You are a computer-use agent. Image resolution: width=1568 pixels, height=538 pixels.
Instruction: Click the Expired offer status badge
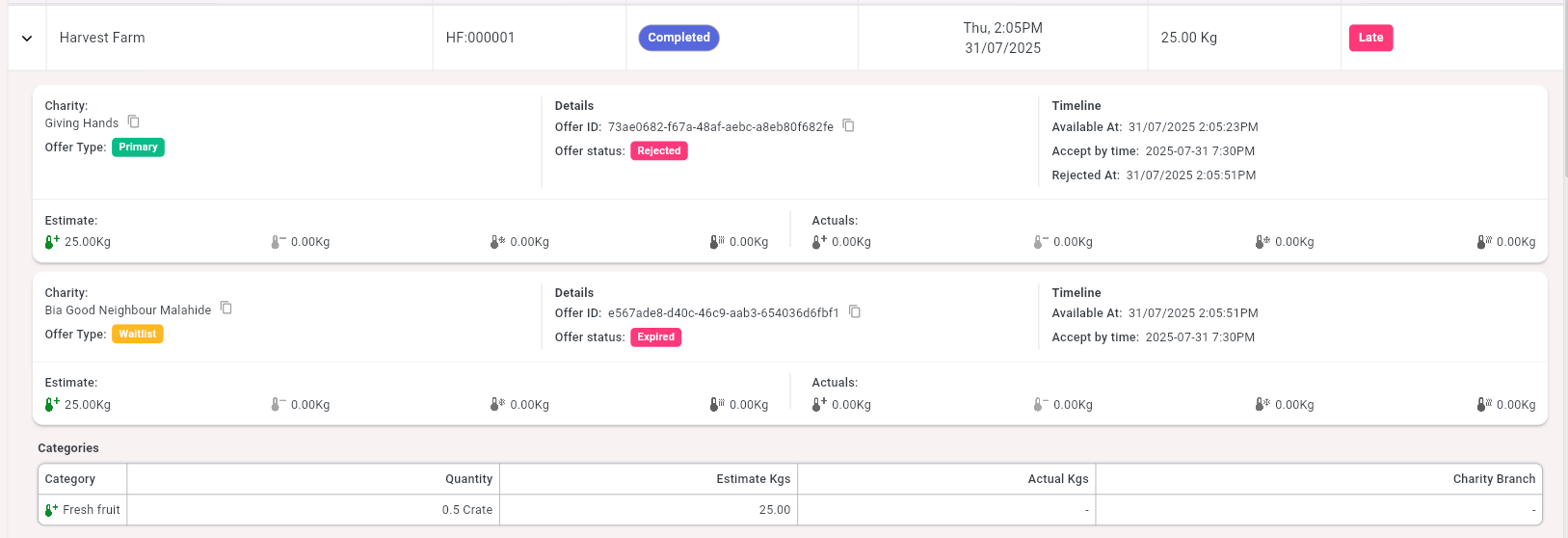tap(655, 337)
